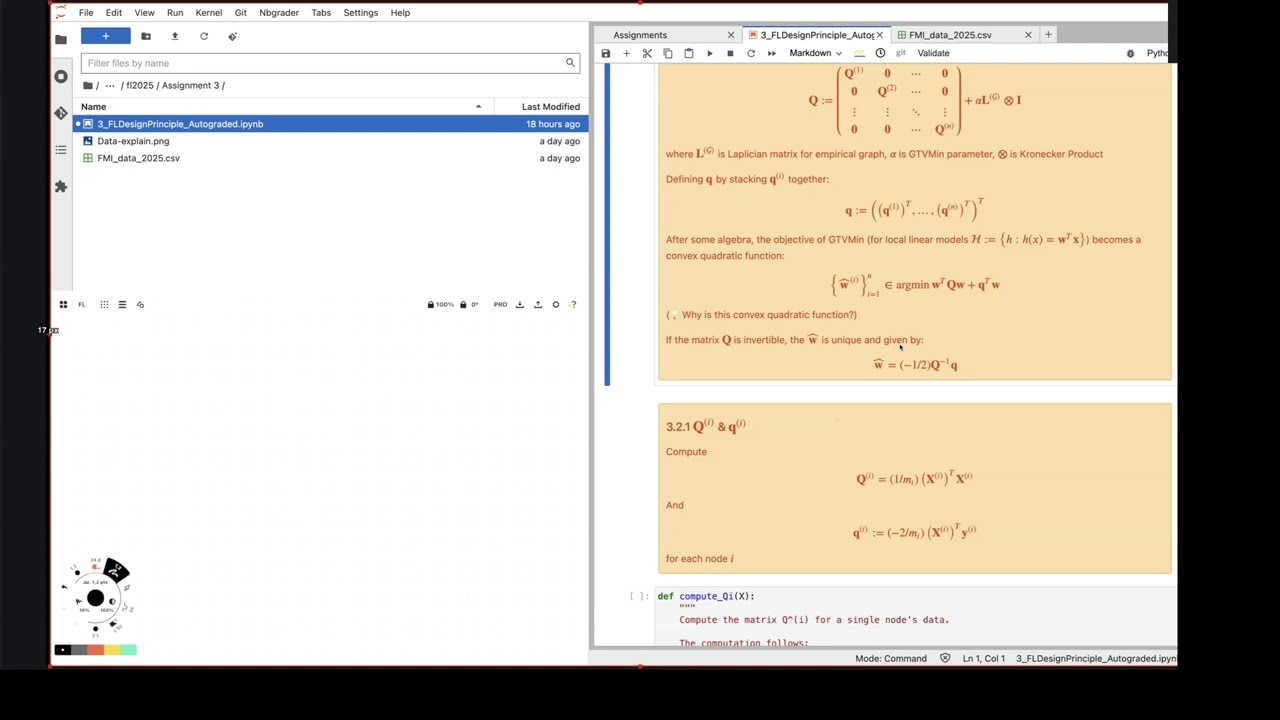Add a new tab with the plus button

1048,35
